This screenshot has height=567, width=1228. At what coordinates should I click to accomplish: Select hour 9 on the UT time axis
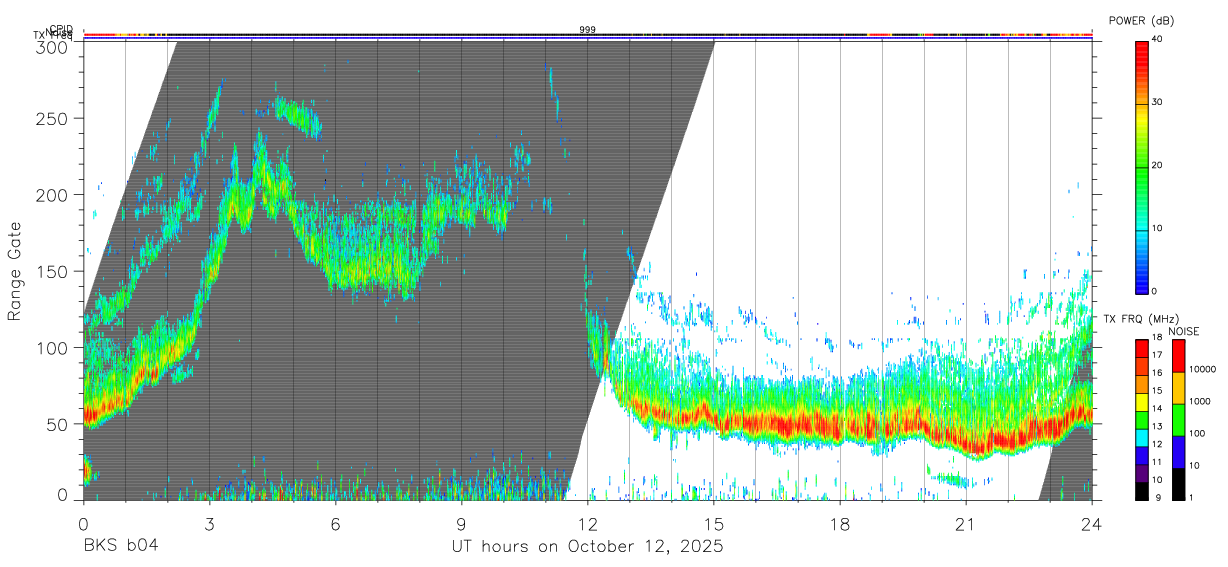coord(461,523)
